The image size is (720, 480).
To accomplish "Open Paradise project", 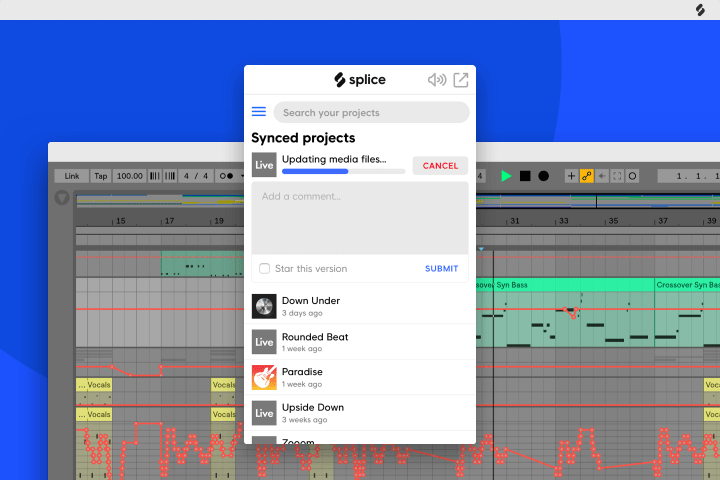I will pos(360,378).
